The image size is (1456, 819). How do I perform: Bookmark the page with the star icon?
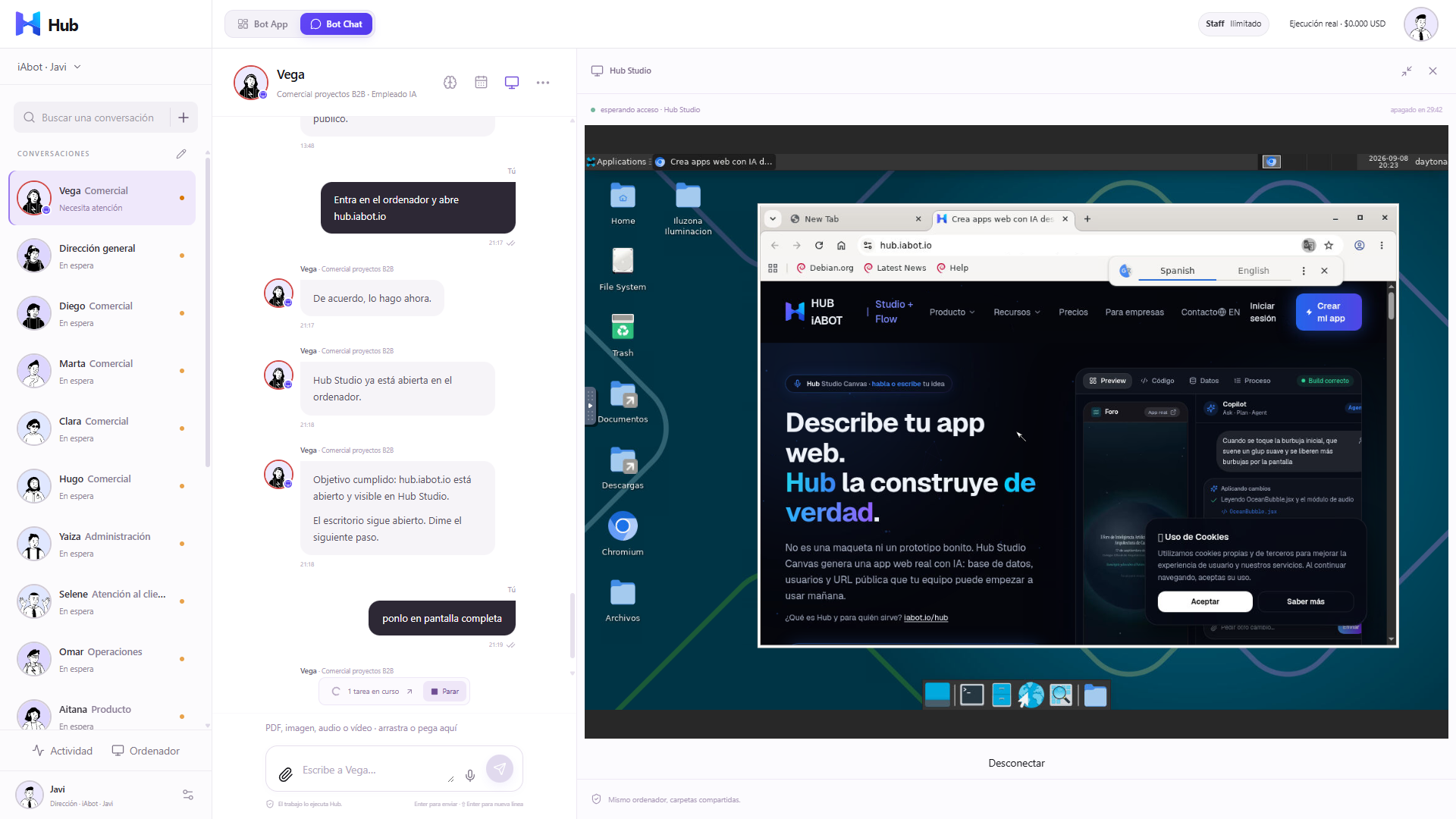(1329, 246)
